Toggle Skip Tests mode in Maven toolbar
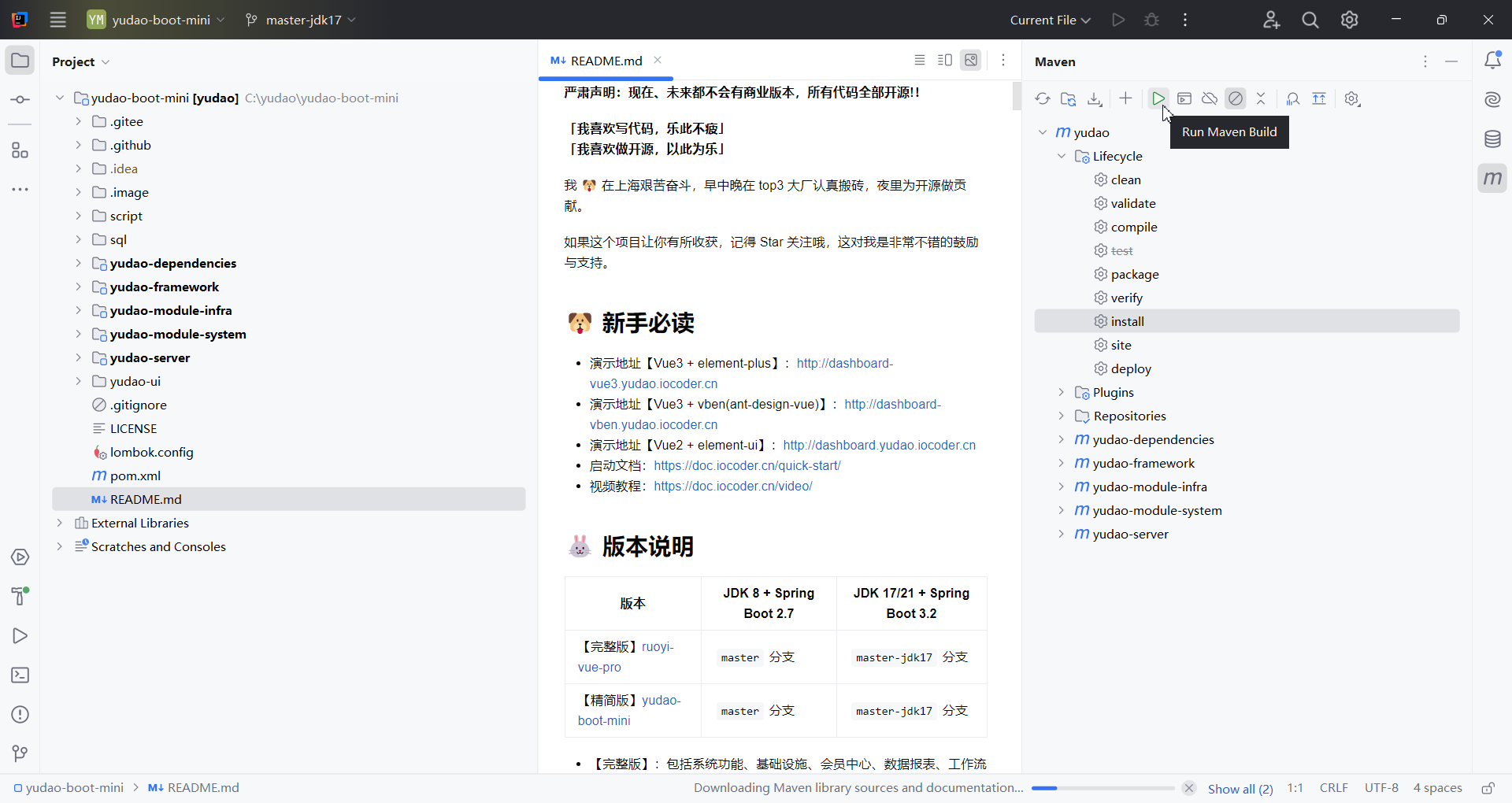 point(1236,98)
